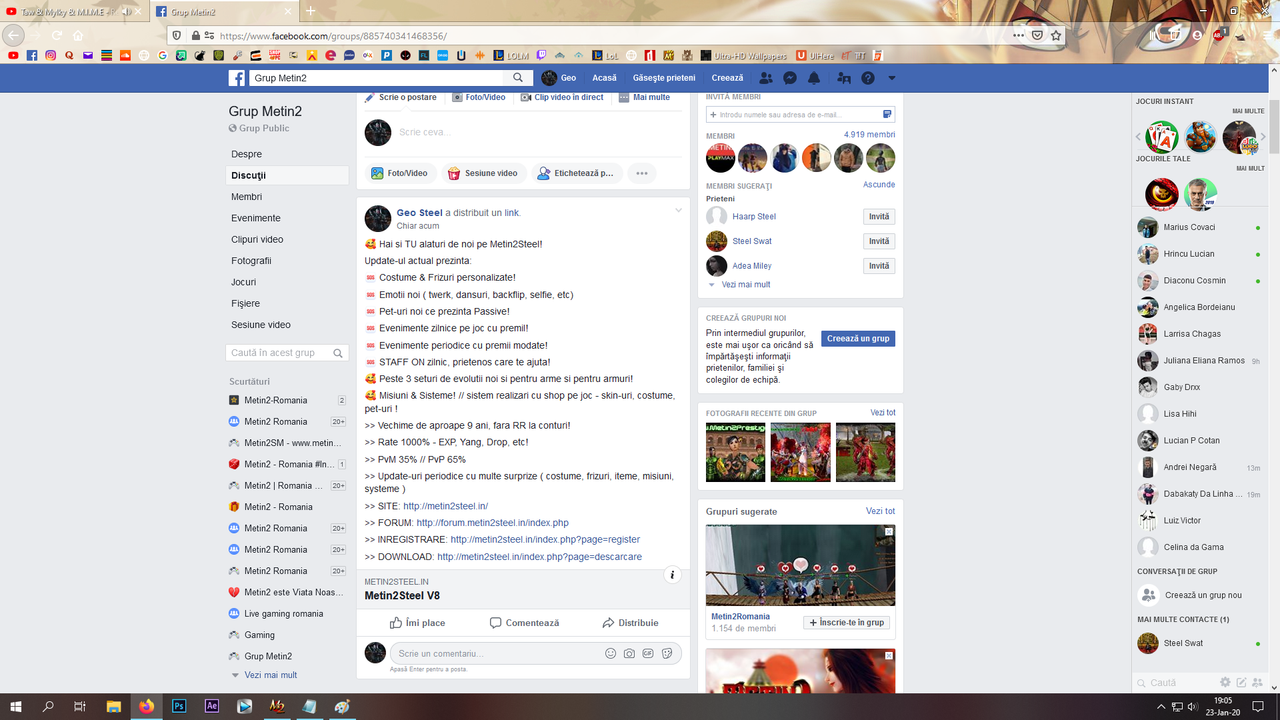Open the header account dropdown arrow
1280x720 pixels.
[x=892, y=78]
